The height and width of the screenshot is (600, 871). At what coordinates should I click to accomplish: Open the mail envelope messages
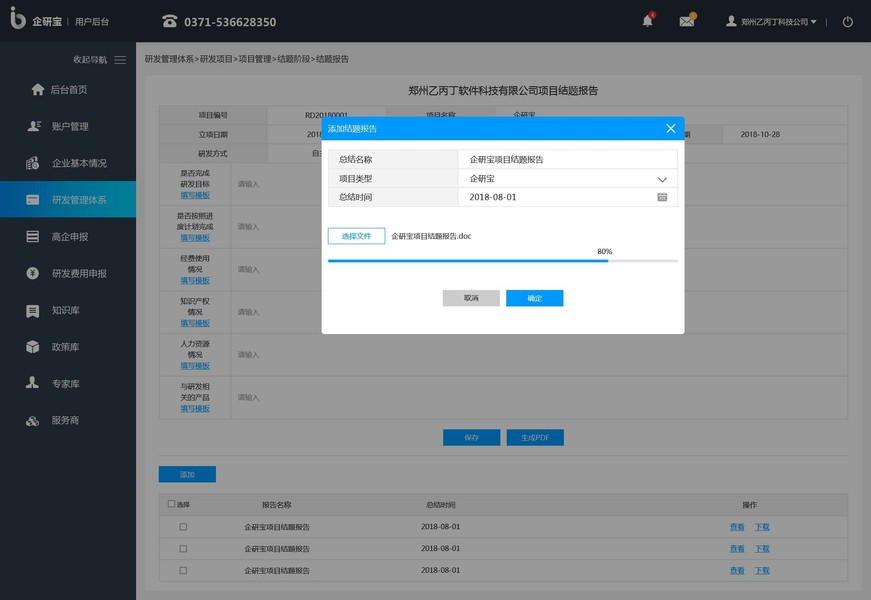coord(687,21)
